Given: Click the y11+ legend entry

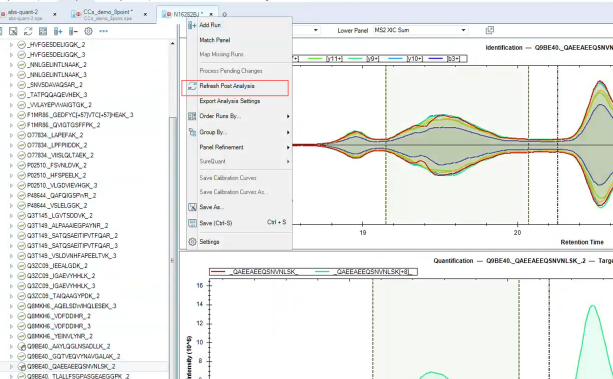Looking at the screenshot, I should coord(325,59).
